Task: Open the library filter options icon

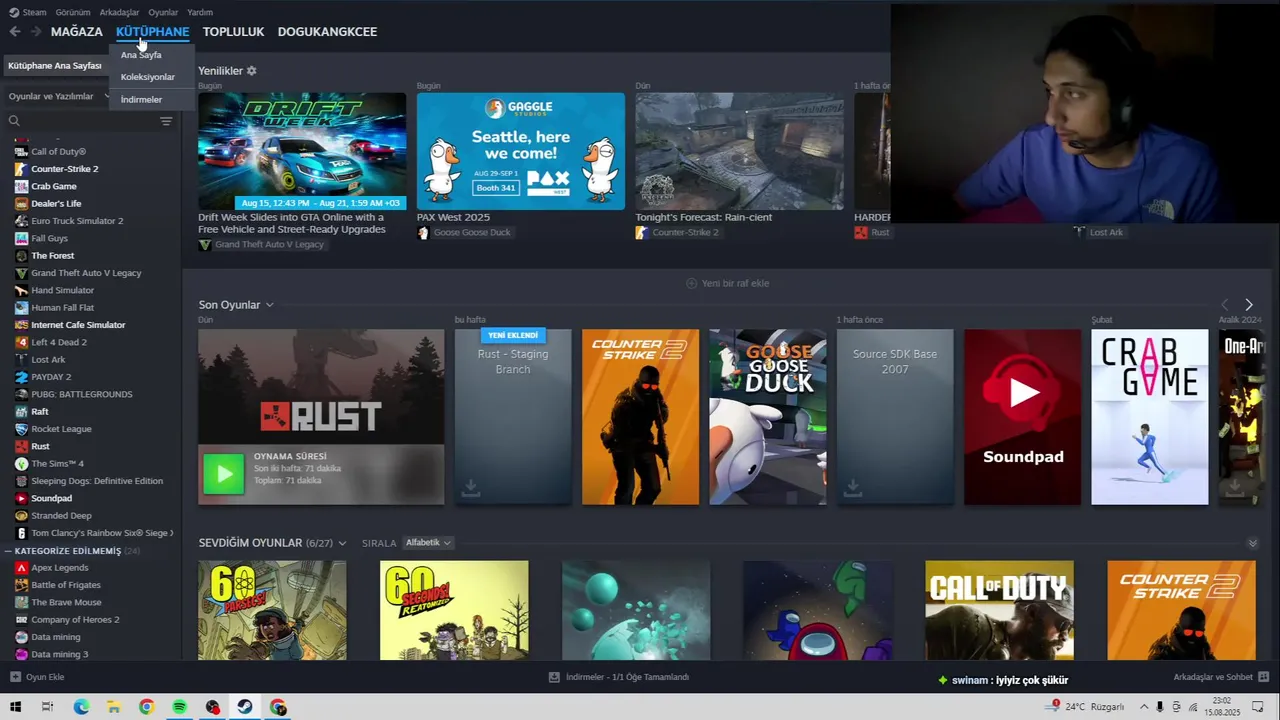Action: [166, 121]
